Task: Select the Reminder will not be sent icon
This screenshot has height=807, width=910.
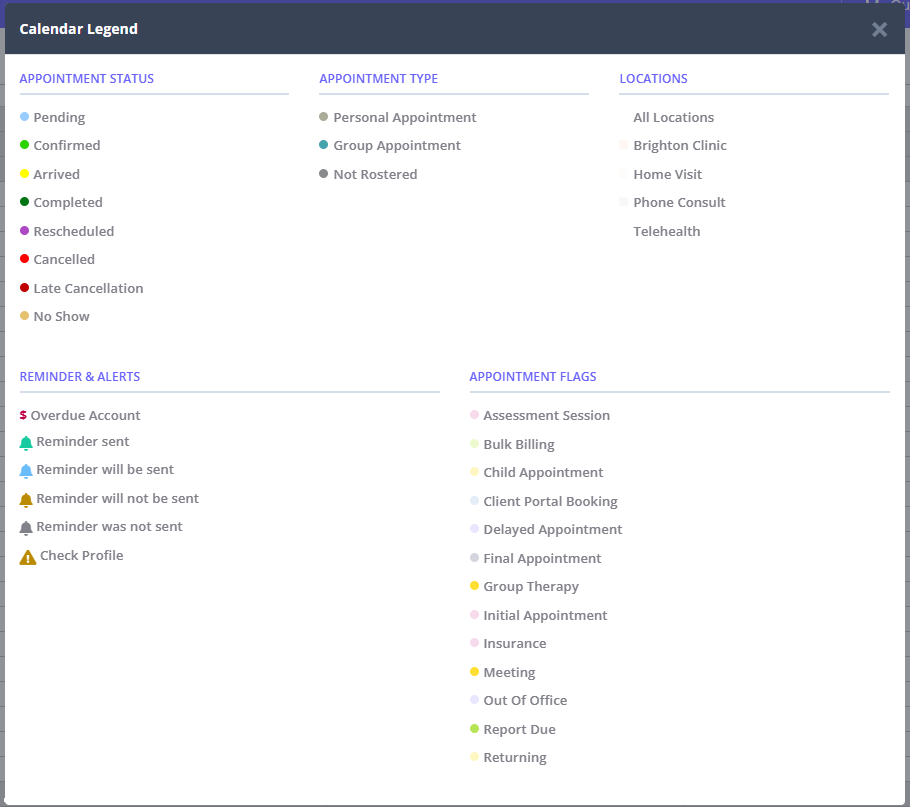Action: click(25, 497)
